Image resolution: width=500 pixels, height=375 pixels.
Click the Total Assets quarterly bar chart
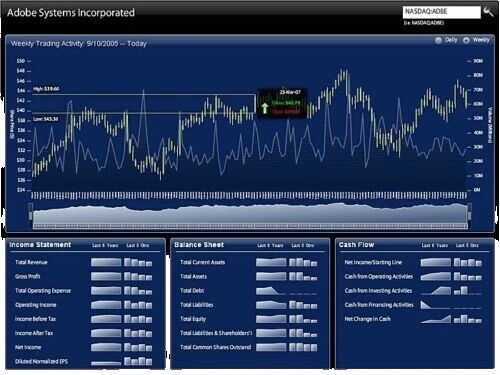(303, 276)
